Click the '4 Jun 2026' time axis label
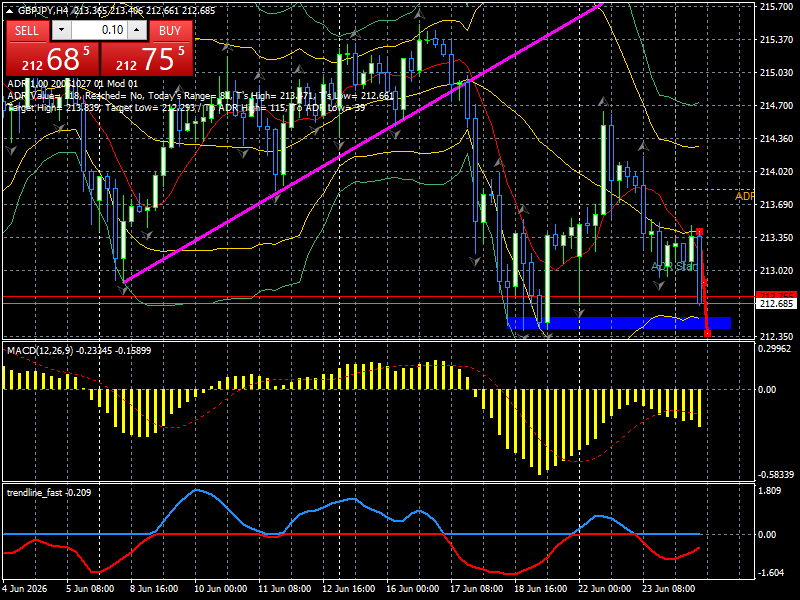 tap(26, 589)
